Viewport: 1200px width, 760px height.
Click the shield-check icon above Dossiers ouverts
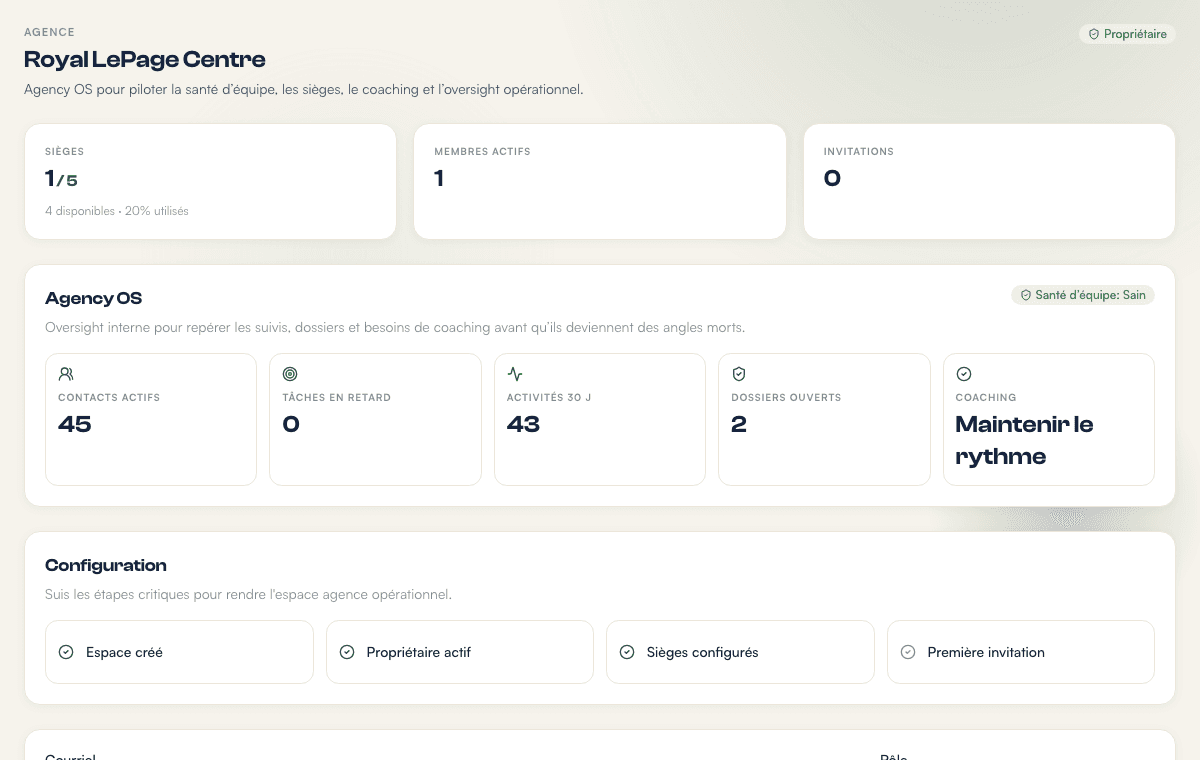pyautogui.click(x=739, y=374)
